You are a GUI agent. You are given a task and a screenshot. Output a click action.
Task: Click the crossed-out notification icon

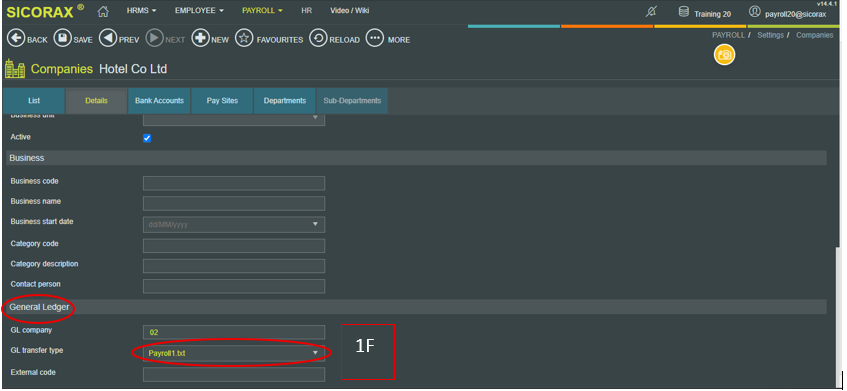[651, 12]
